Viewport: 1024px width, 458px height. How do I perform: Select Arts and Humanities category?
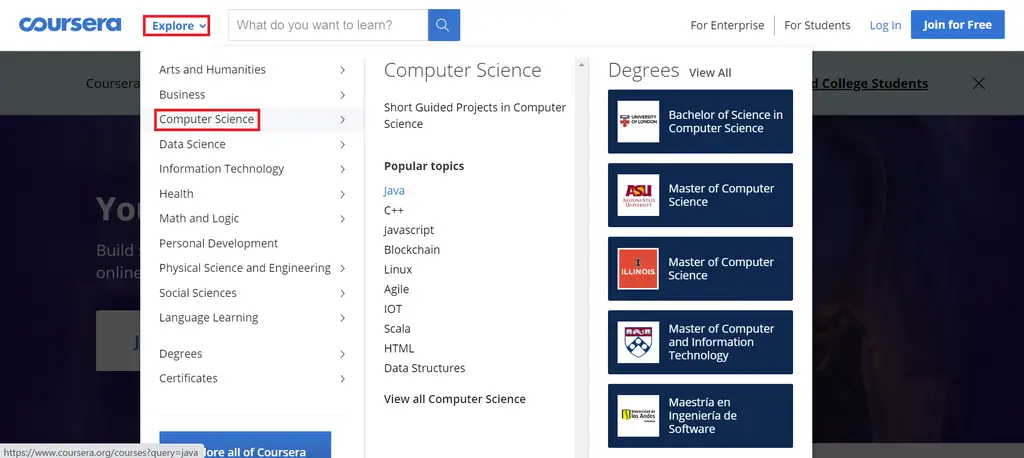(212, 69)
